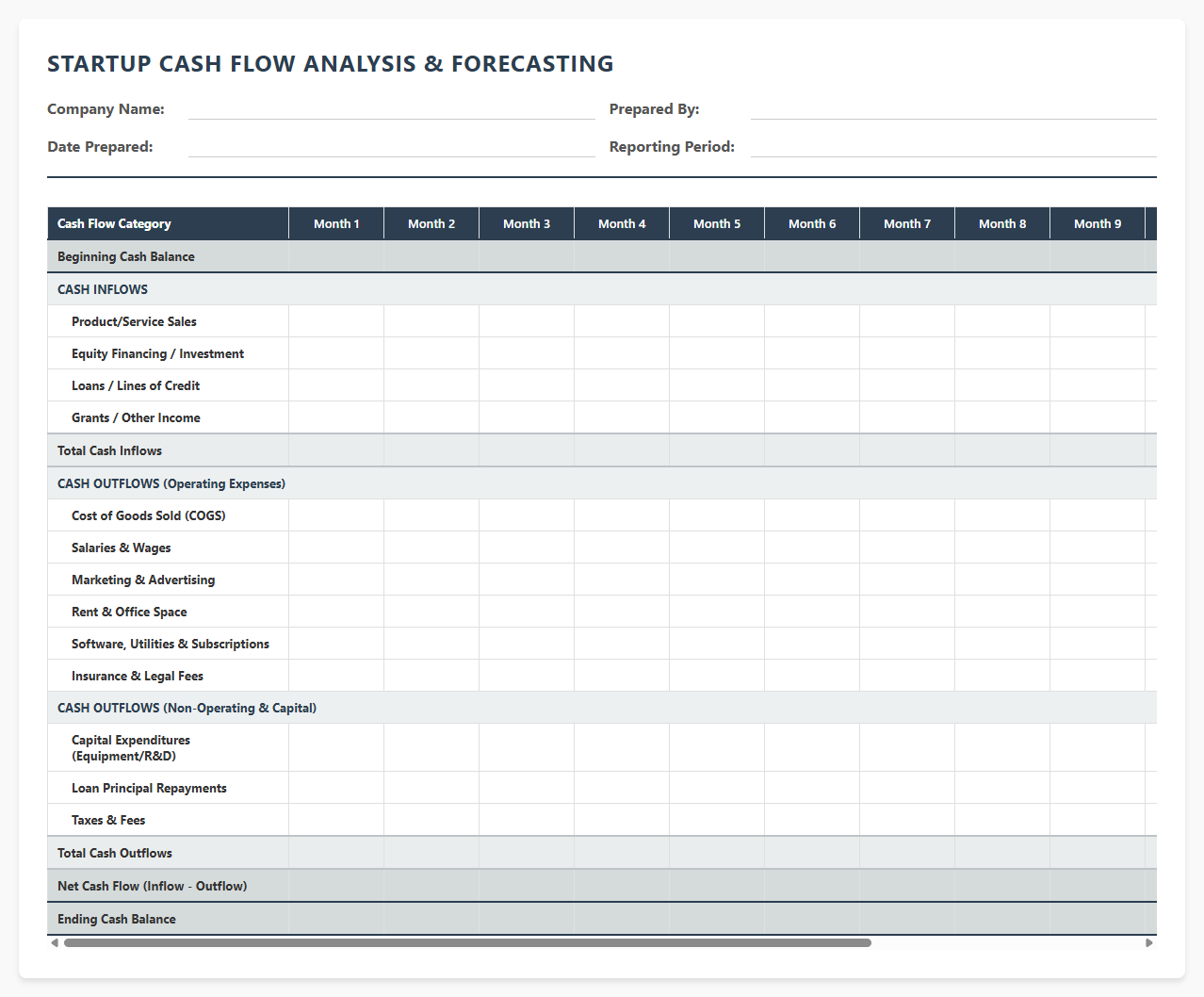1204x997 pixels.
Task: Select the Month 9 column header
Action: (1098, 223)
